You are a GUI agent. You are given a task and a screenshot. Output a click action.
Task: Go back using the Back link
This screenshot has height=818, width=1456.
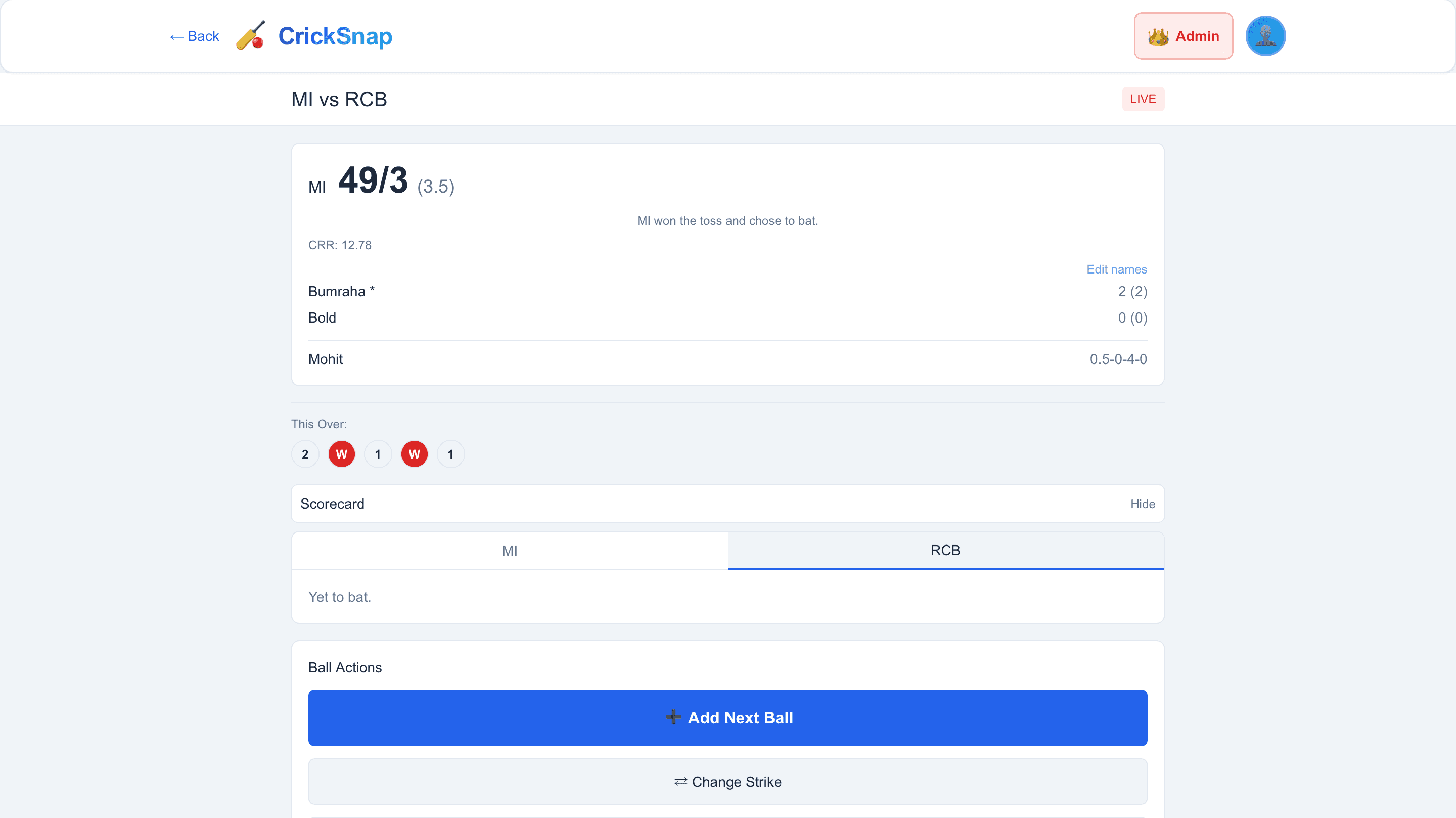pyautogui.click(x=194, y=36)
